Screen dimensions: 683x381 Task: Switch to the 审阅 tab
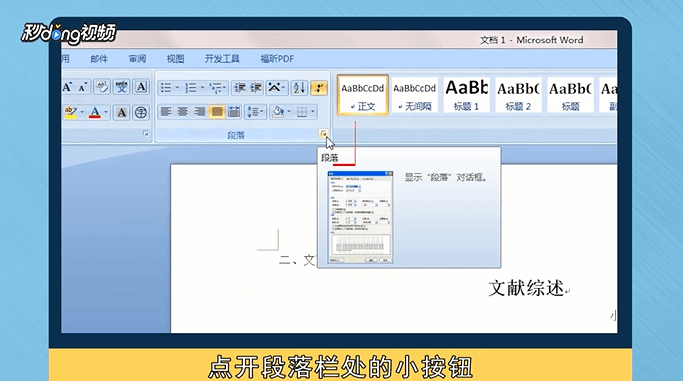[x=138, y=59]
